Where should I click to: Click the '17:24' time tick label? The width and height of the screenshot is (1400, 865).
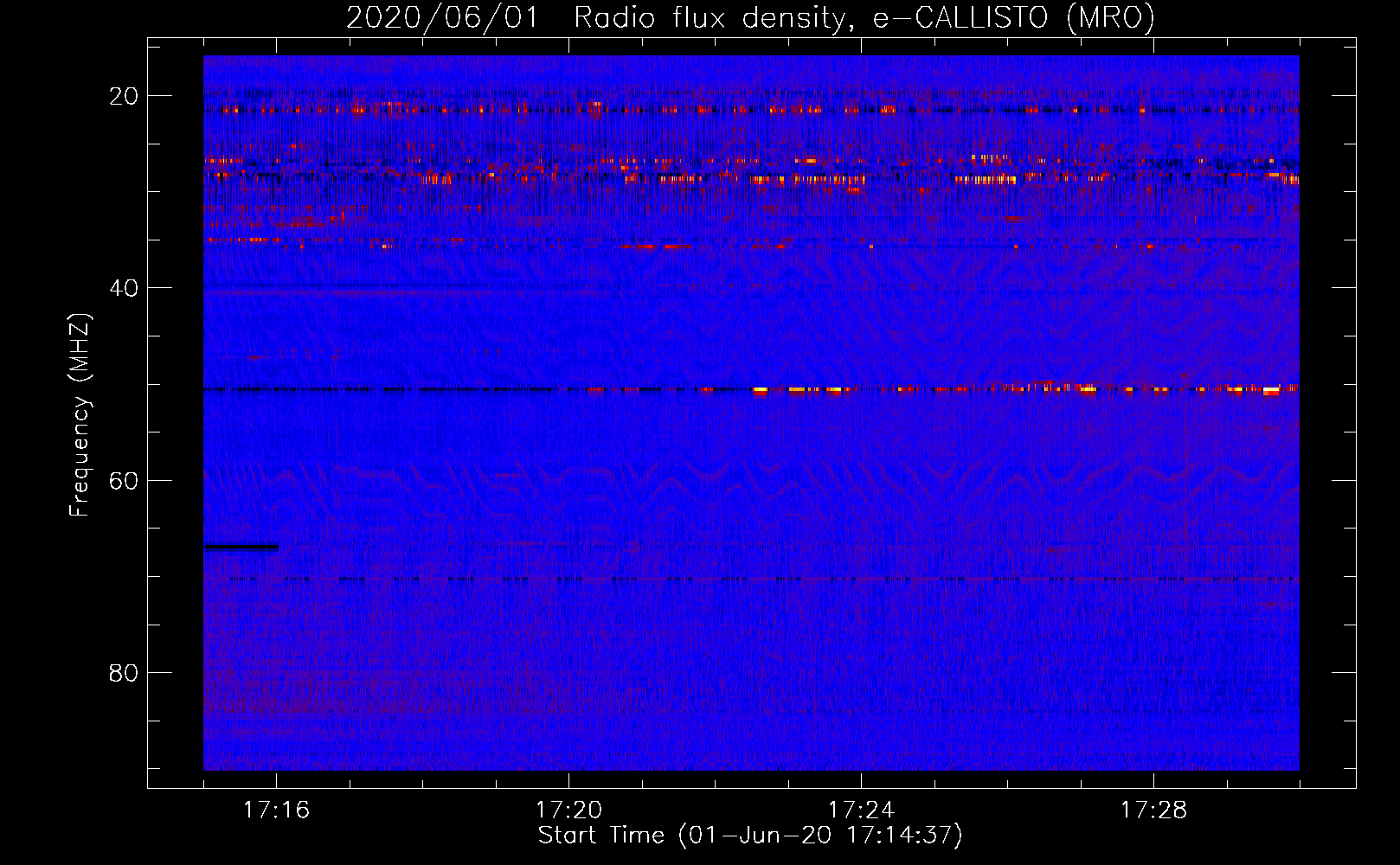pos(861,810)
